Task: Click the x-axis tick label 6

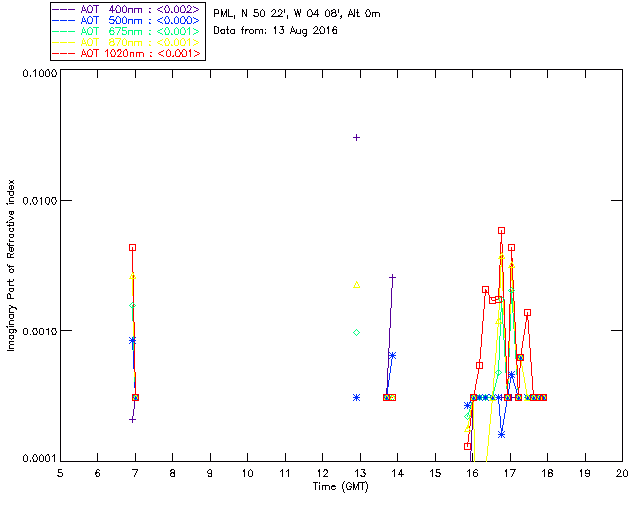Action: click(x=98, y=473)
